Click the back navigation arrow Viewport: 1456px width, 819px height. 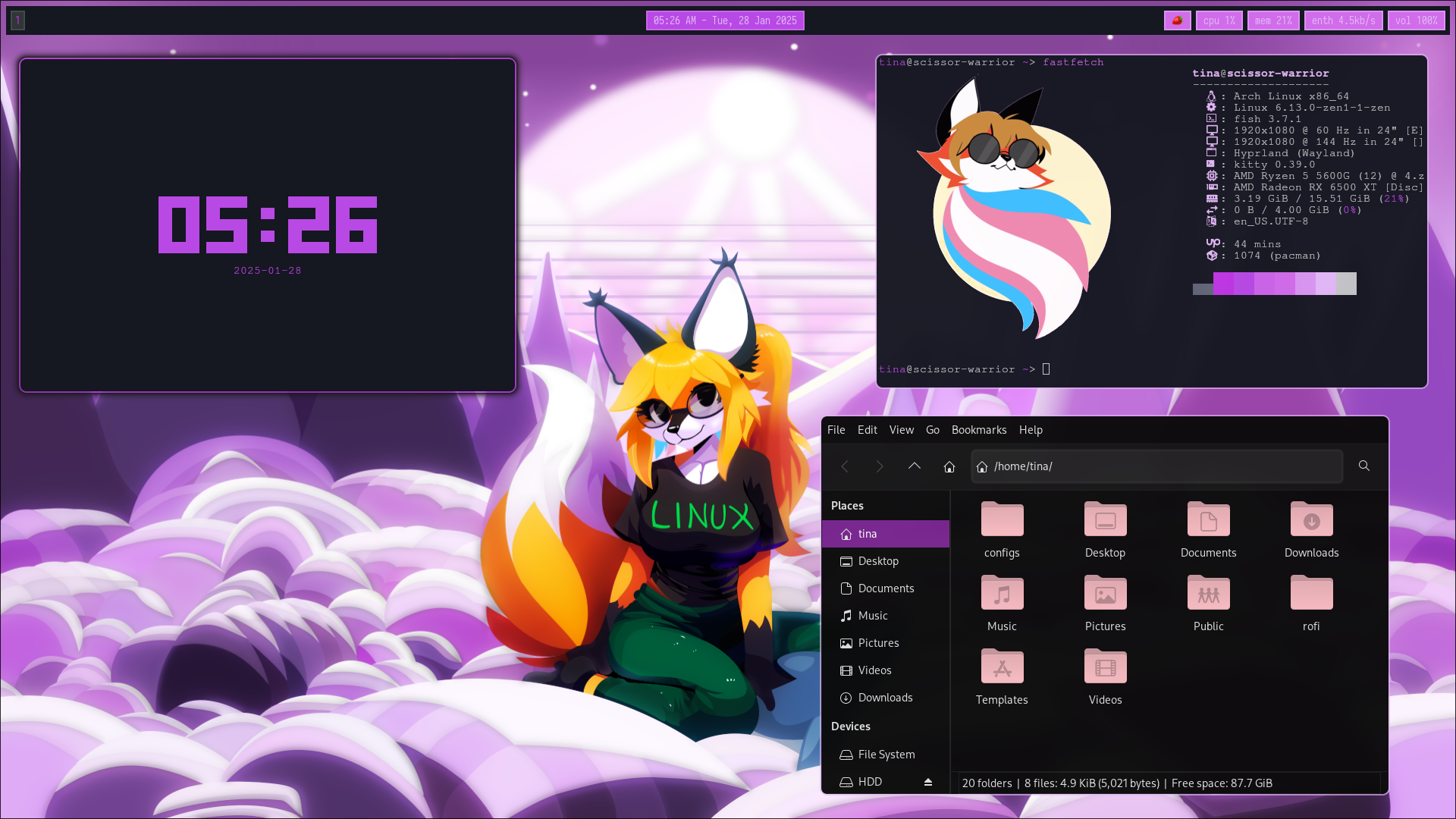[x=845, y=466]
